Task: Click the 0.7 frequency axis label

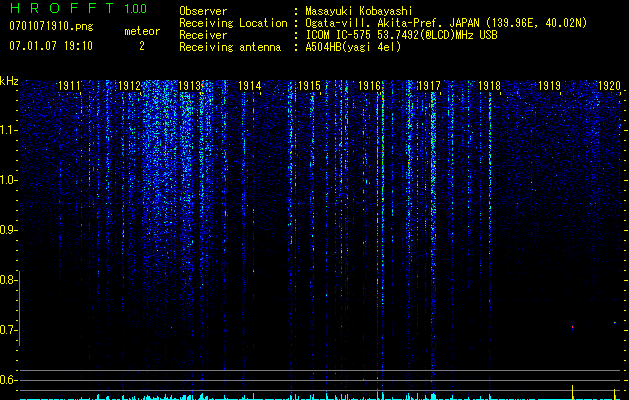Action: click(7, 330)
